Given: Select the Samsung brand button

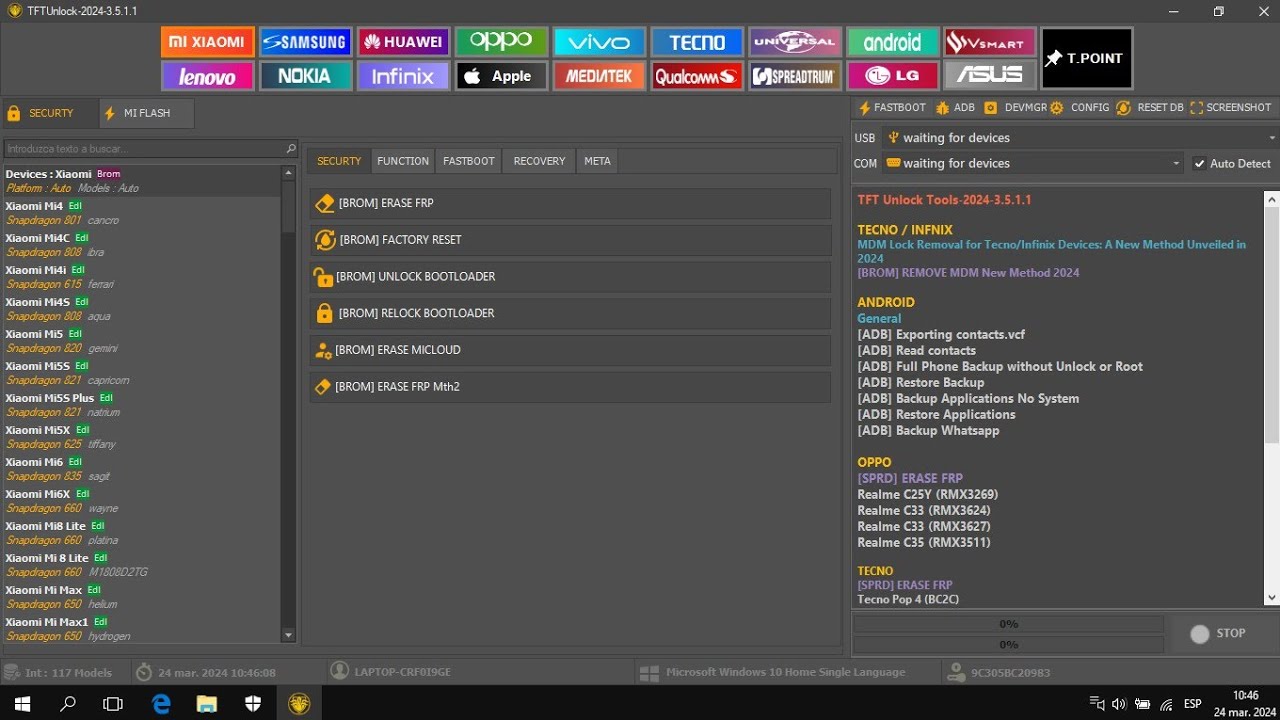Looking at the screenshot, I should [x=305, y=42].
